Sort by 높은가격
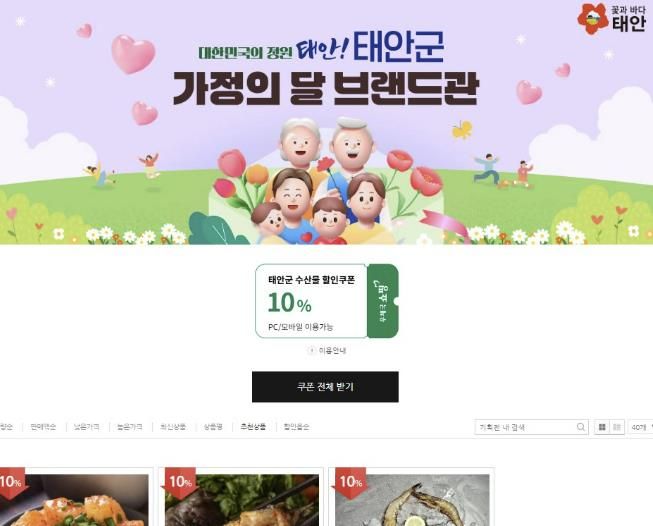 coord(130,427)
